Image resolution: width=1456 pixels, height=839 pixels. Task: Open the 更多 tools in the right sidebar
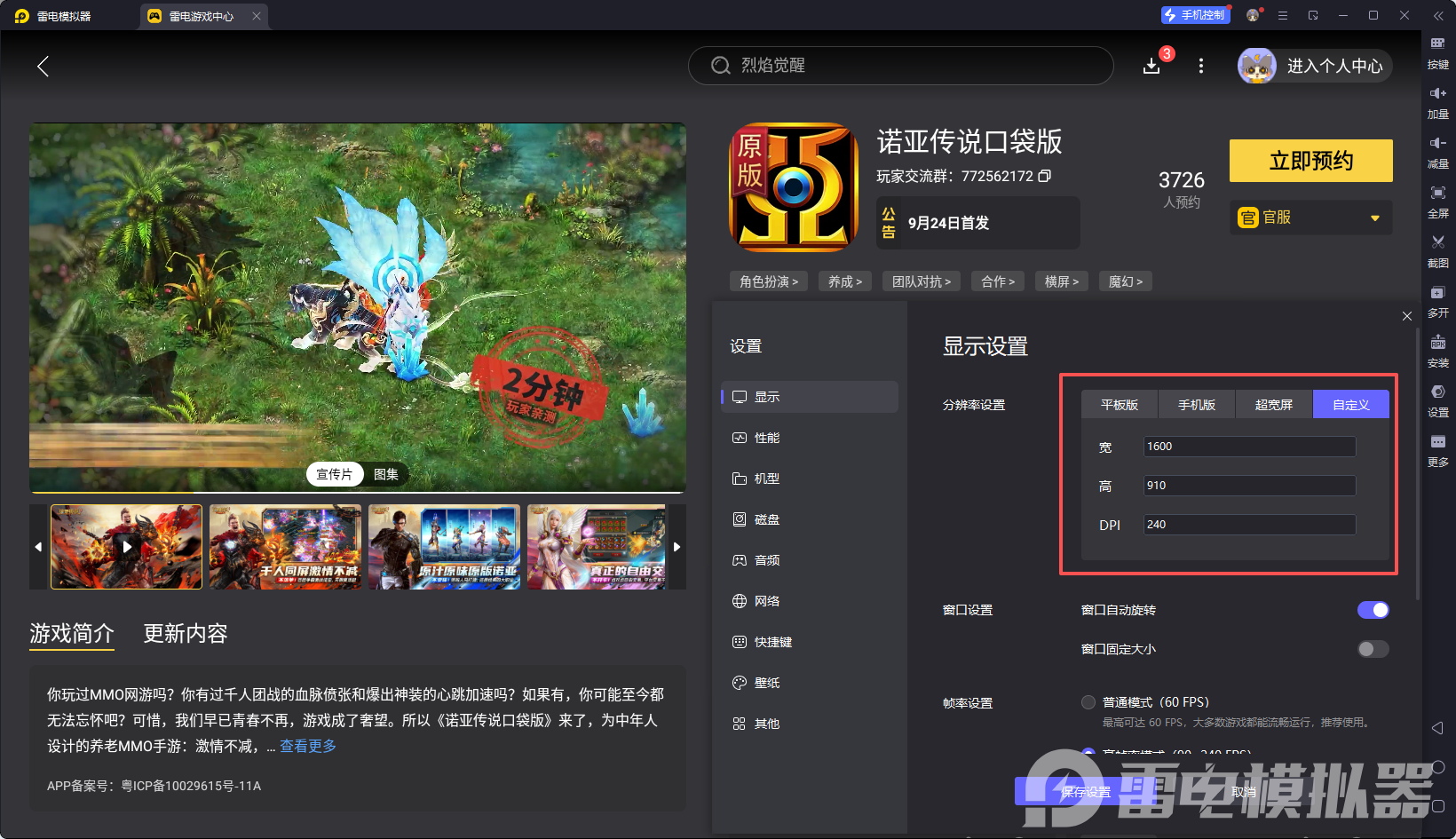coord(1437,449)
